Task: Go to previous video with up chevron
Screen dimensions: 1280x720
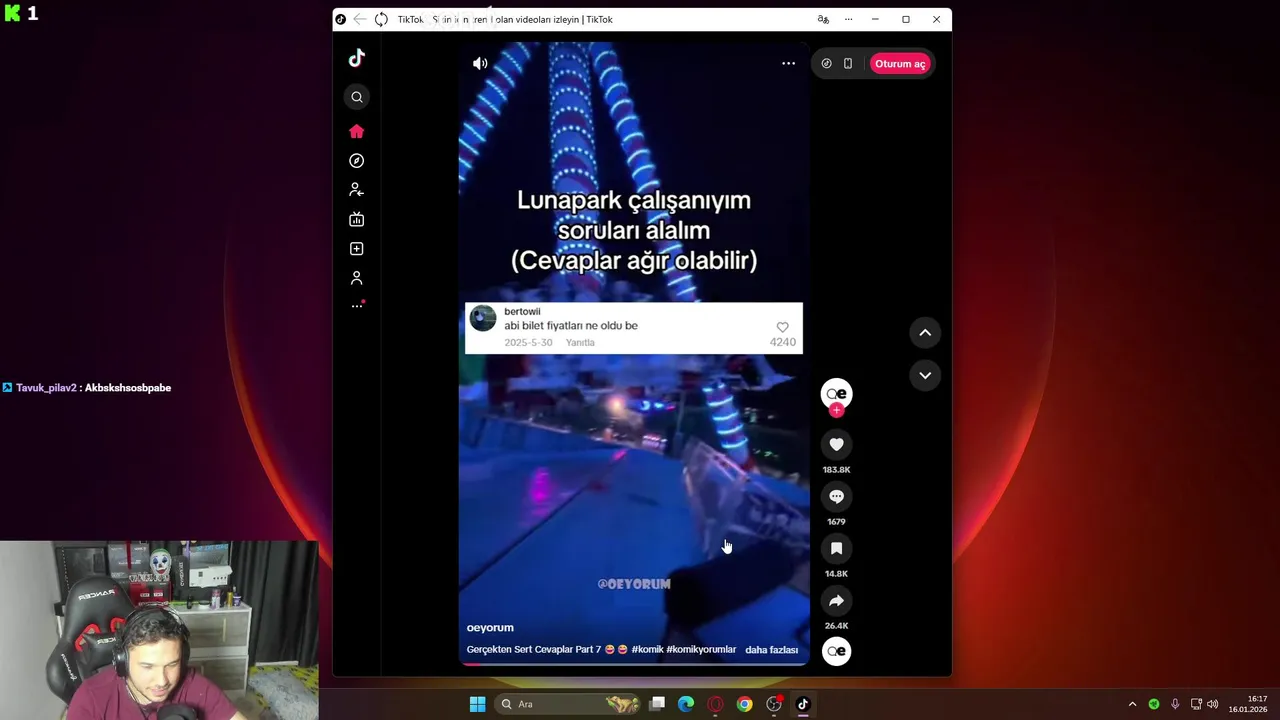Action: click(x=925, y=333)
